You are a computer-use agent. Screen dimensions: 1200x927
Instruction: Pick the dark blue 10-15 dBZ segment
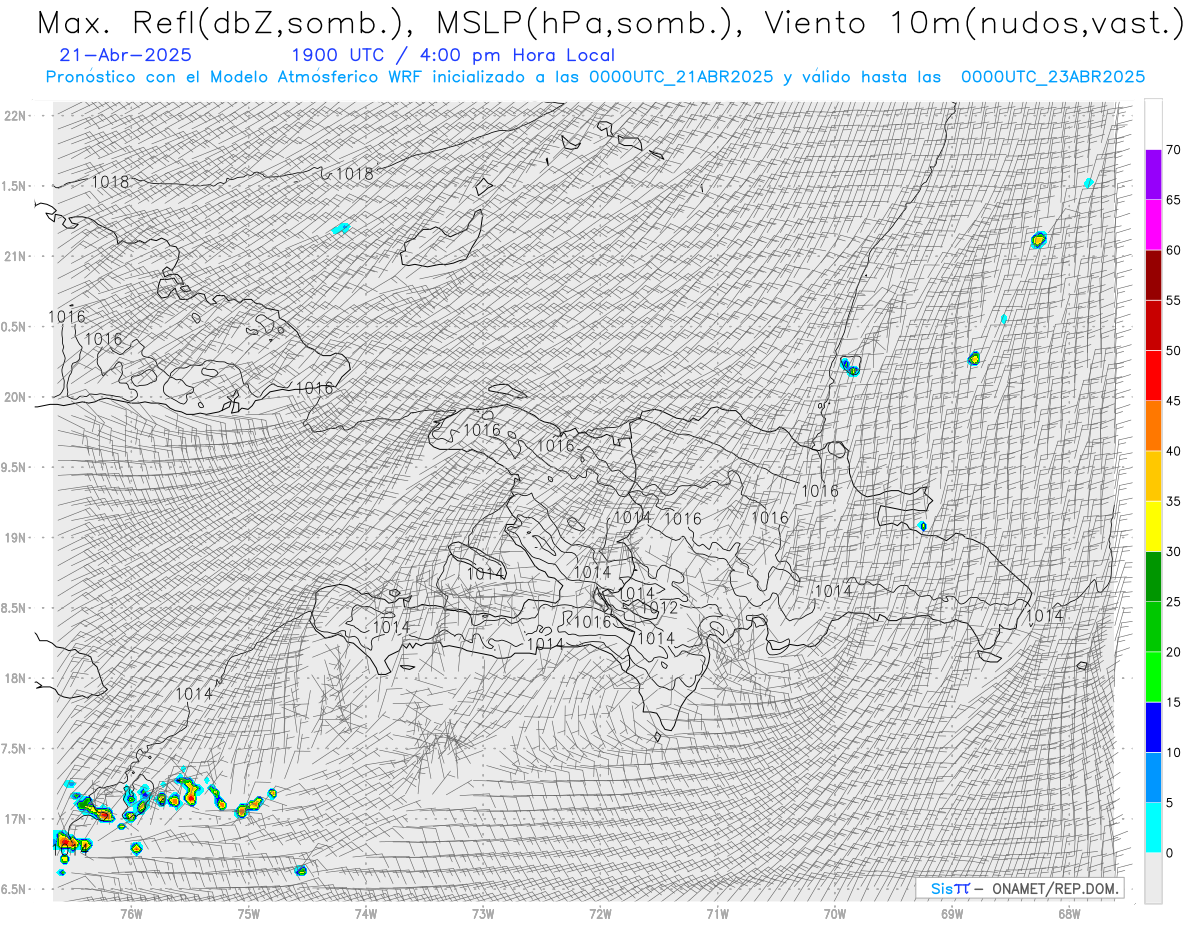(x=1153, y=727)
